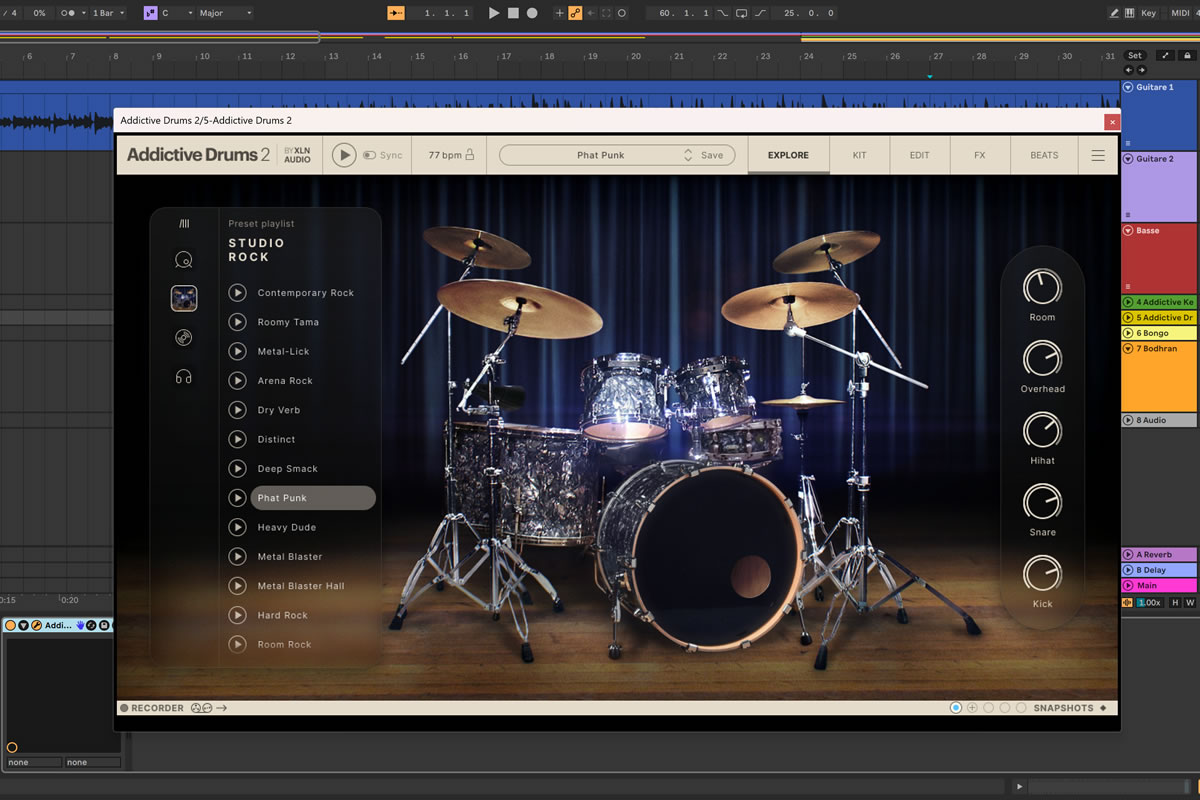Switch to the KIT tab
The height and width of the screenshot is (800, 1200).
(x=860, y=155)
